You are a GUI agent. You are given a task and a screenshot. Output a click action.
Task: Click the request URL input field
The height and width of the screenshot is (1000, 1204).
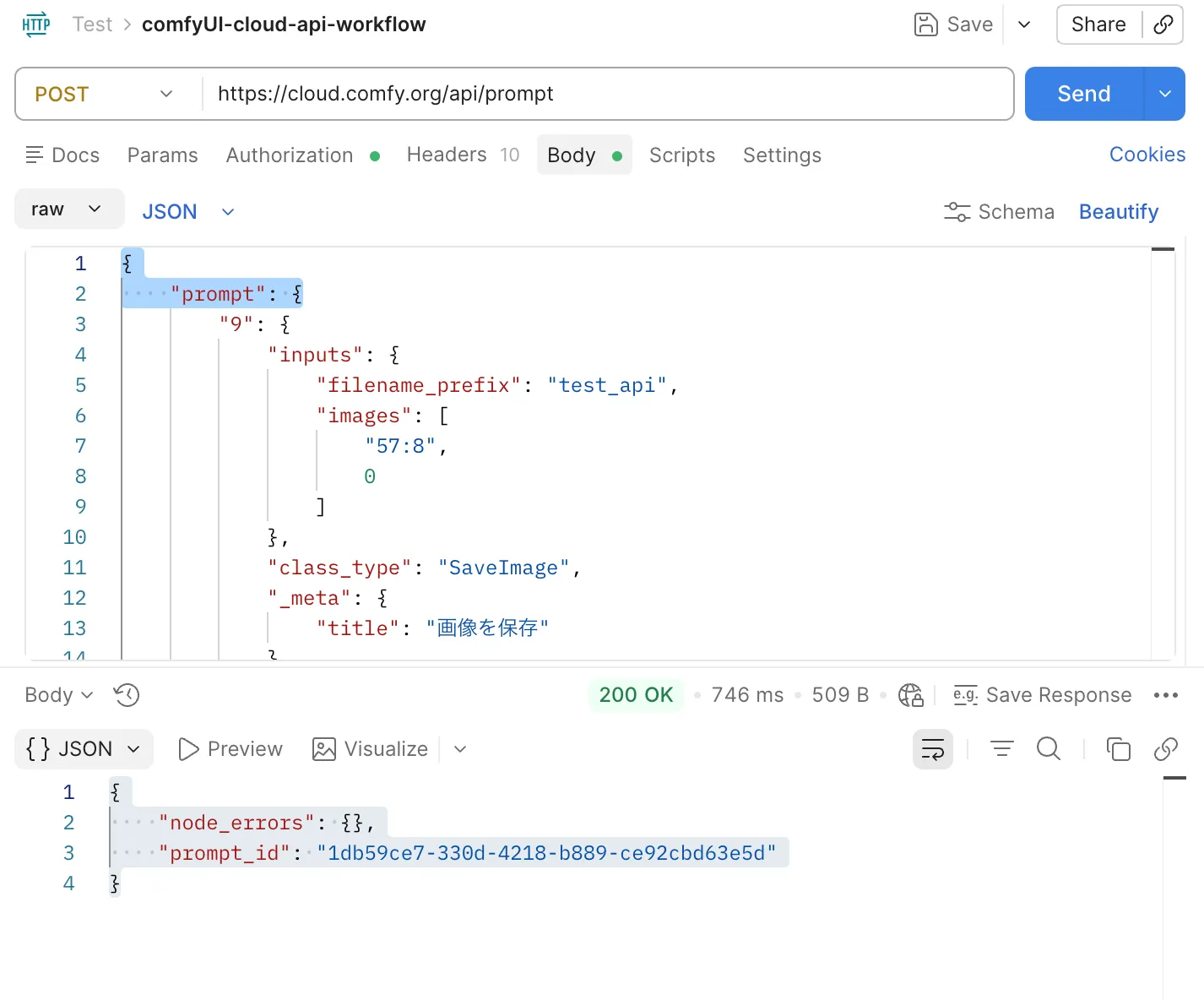[607, 94]
